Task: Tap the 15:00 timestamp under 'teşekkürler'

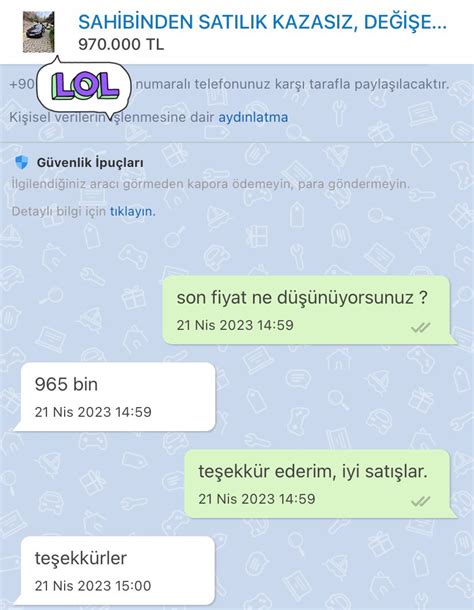Action: (93, 585)
